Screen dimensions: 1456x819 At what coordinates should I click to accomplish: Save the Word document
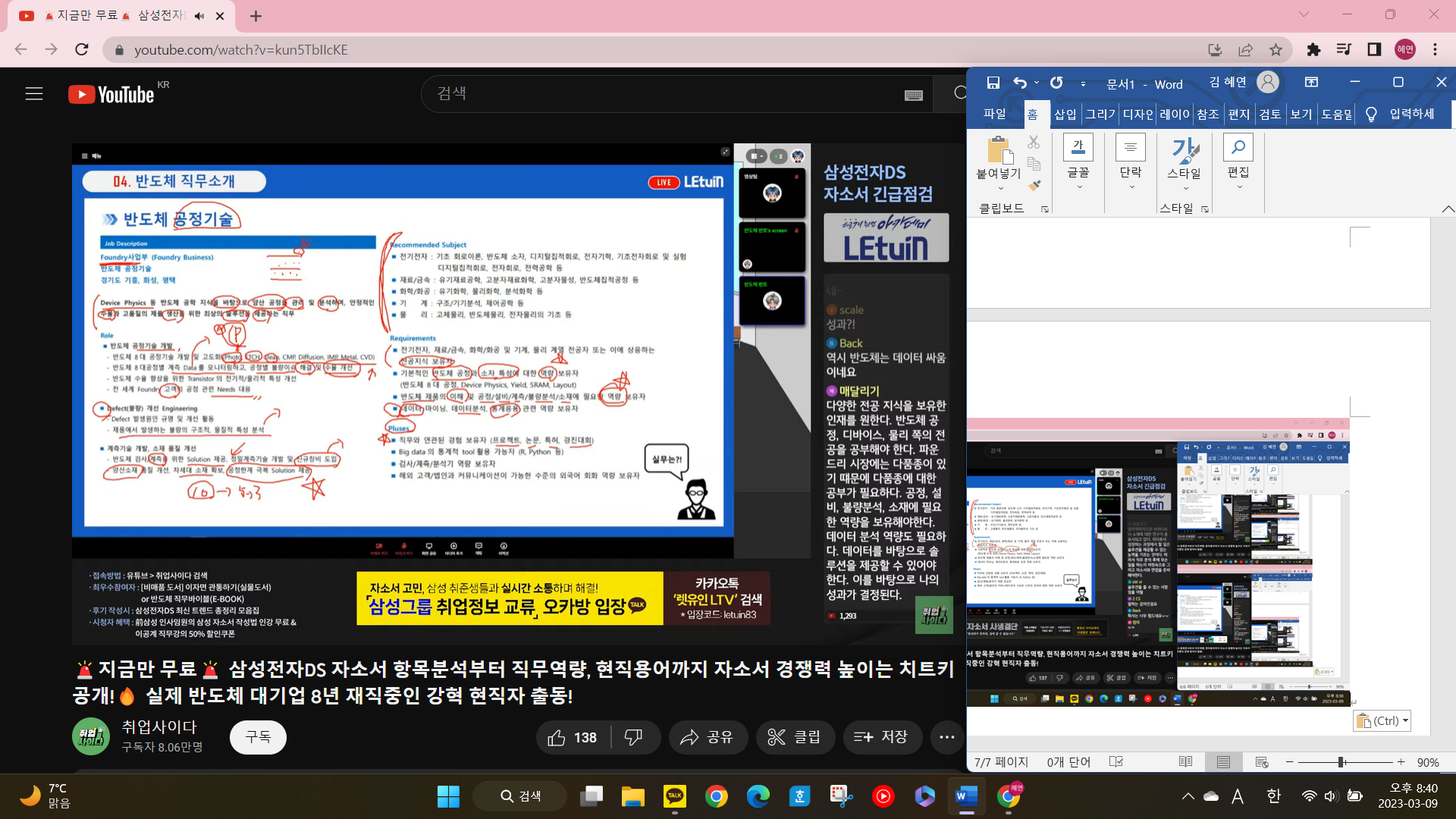click(x=993, y=83)
